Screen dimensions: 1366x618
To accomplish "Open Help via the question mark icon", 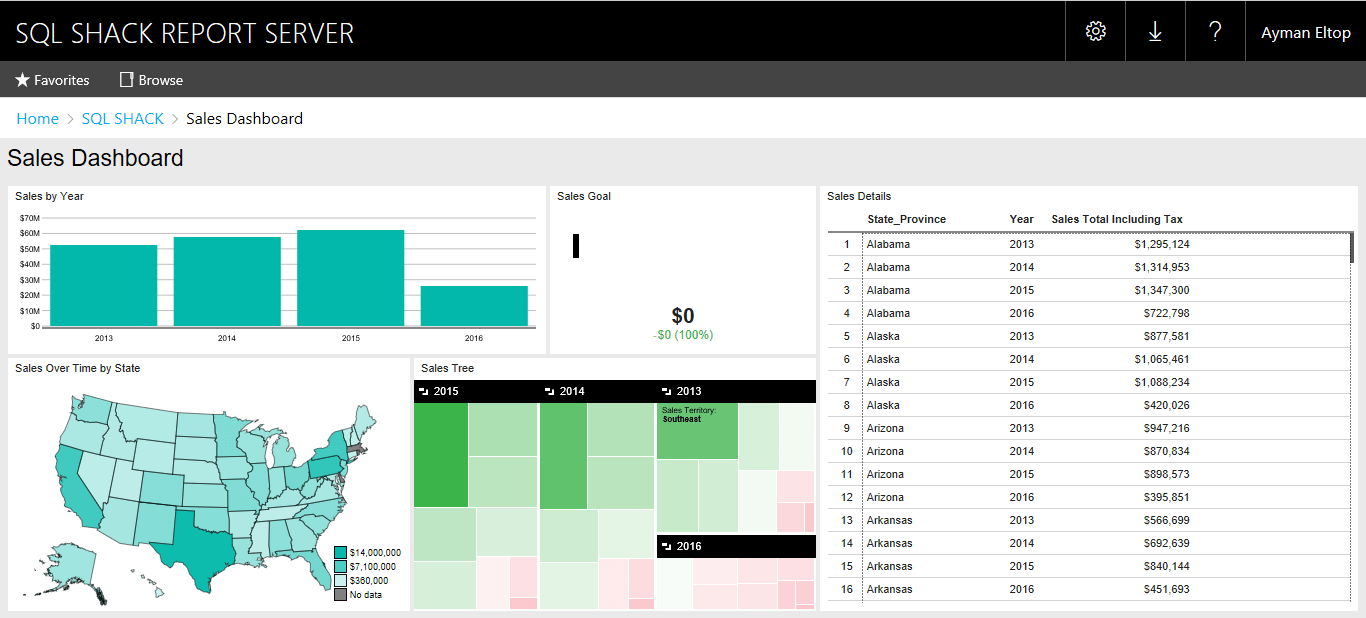I will (x=1215, y=31).
